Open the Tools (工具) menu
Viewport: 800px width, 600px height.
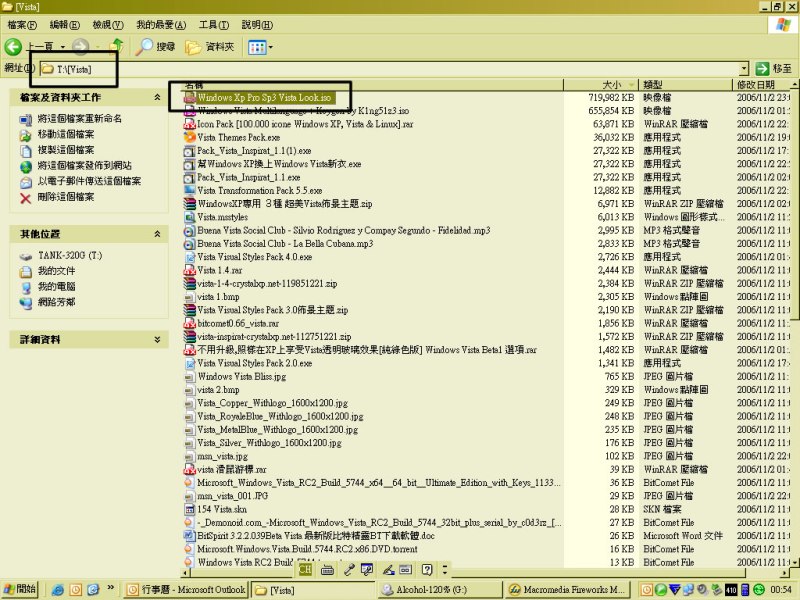[214, 24]
